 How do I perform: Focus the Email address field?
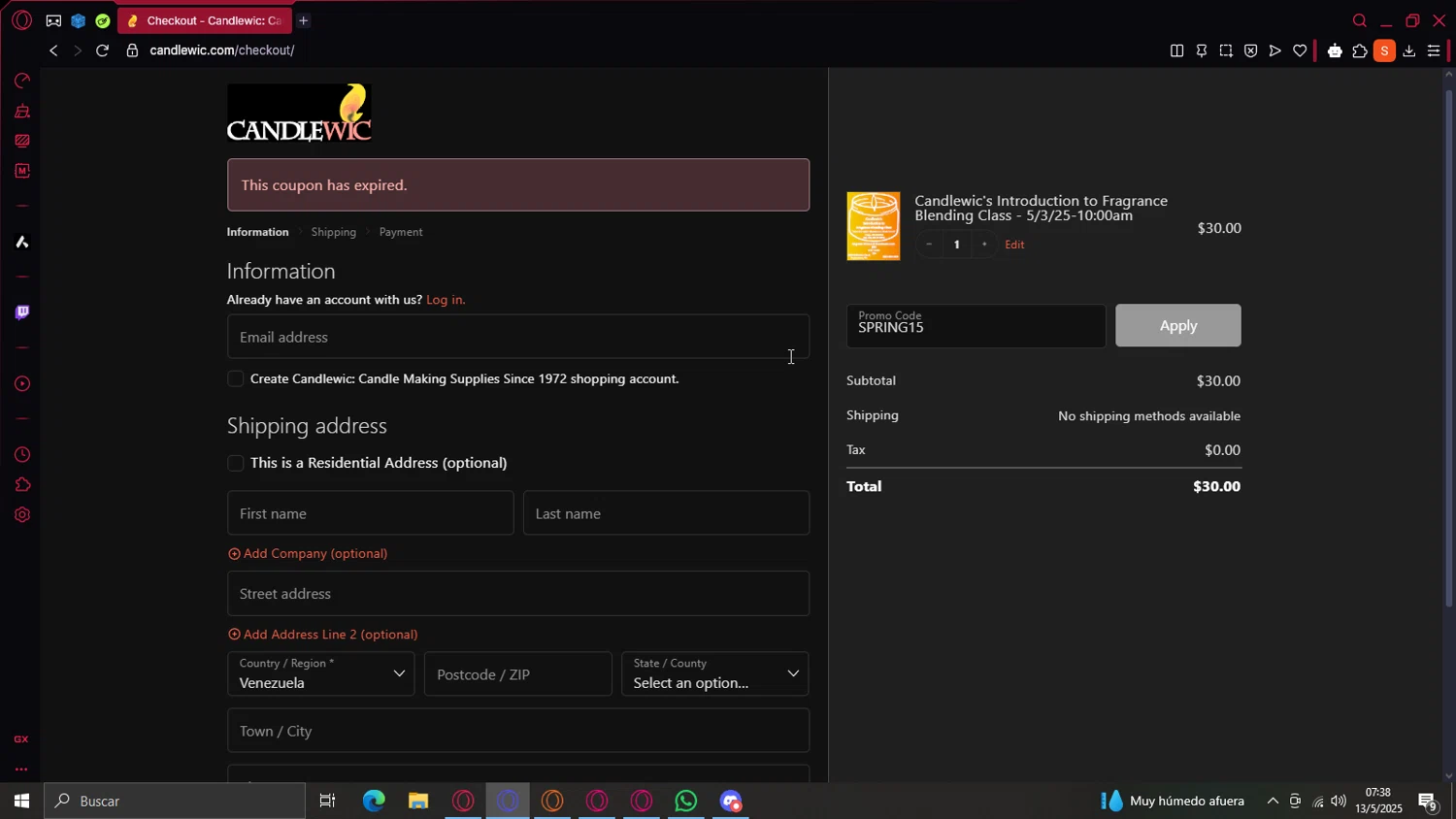point(518,337)
